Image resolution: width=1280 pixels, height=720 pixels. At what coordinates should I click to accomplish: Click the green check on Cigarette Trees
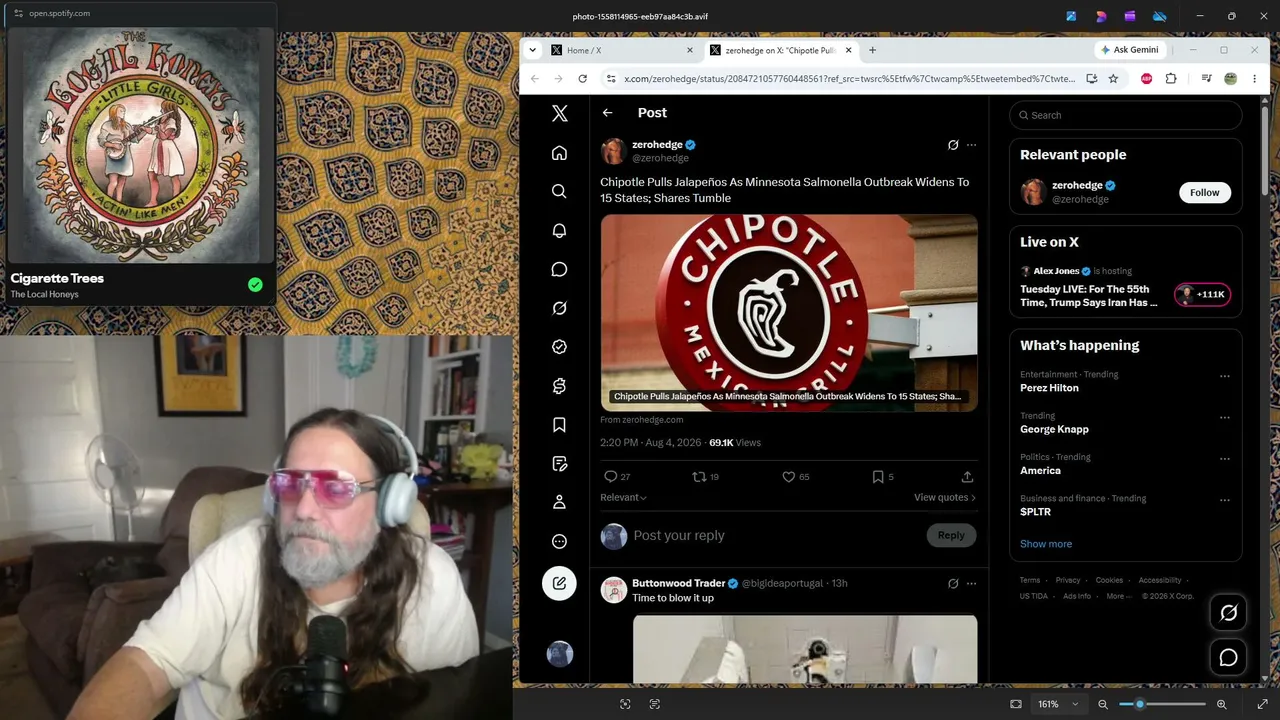click(255, 285)
